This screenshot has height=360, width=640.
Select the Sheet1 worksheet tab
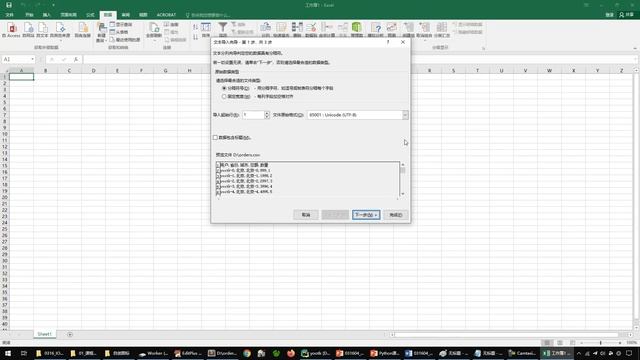coord(44,334)
